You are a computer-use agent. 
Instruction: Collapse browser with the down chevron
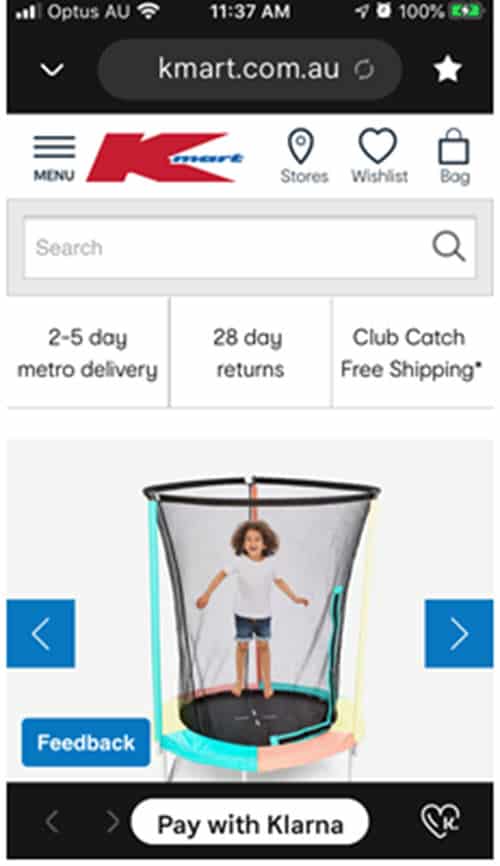pyautogui.click(x=52, y=70)
